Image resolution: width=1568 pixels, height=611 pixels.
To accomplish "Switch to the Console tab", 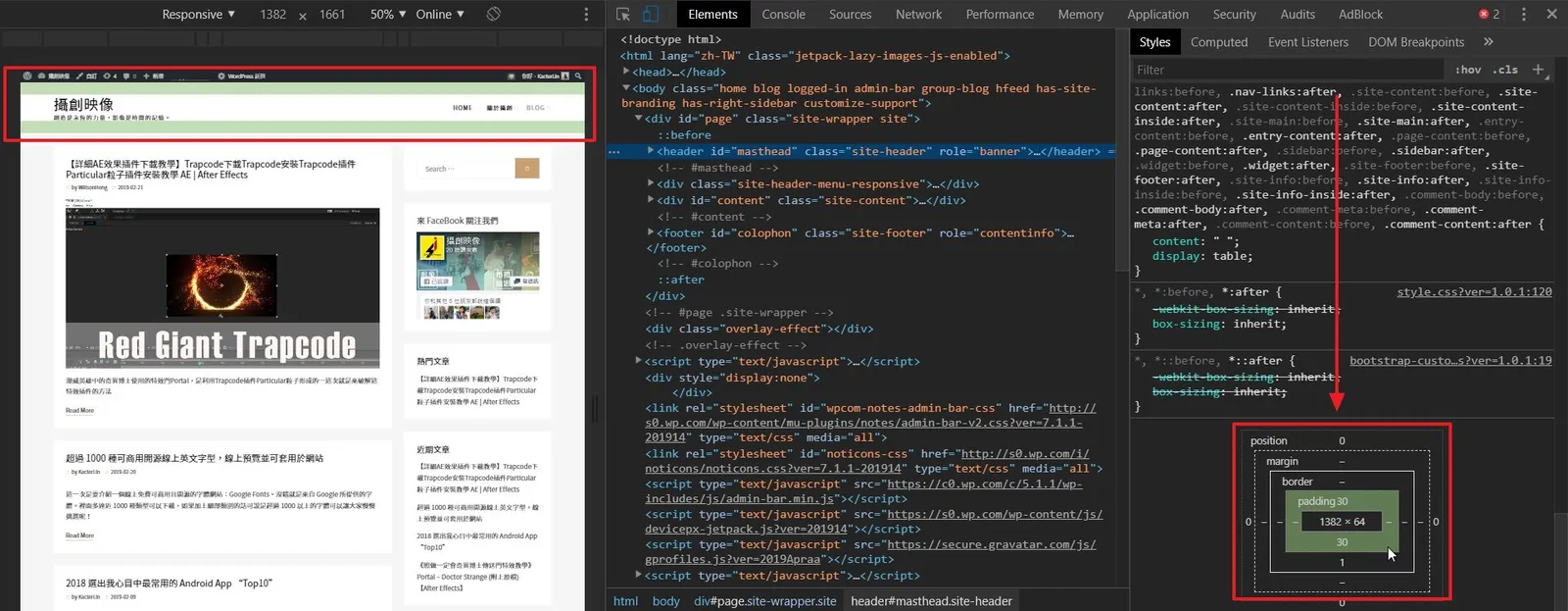I will pos(783,15).
